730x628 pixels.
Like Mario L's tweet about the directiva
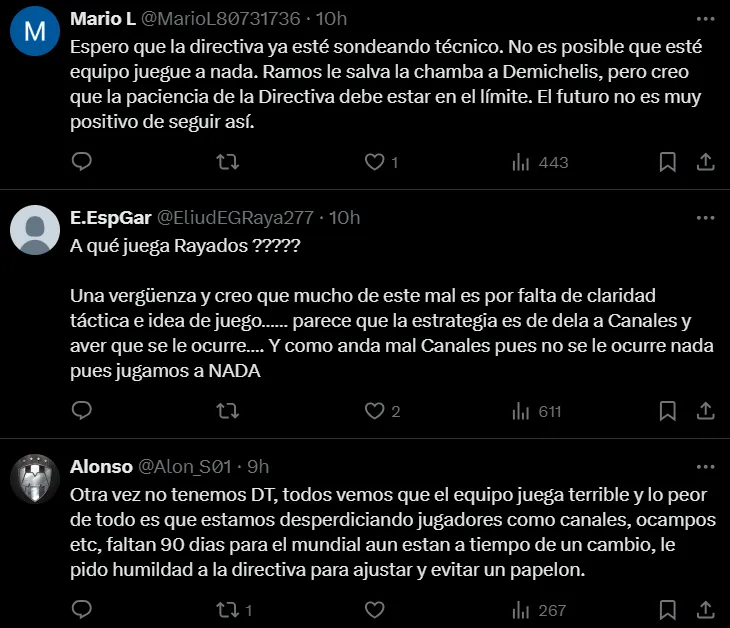point(374,162)
